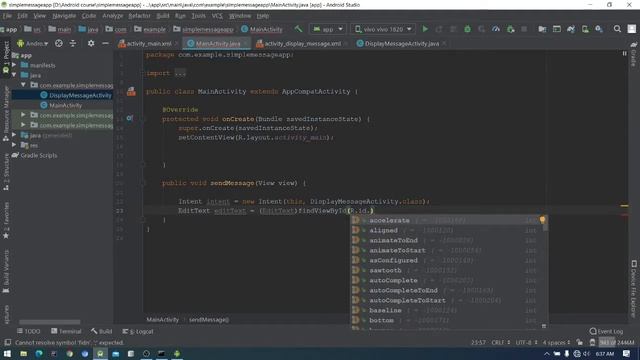Switch to DisplayMessageActivity.java tab
This screenshot has height=360, width=640.
coord(402,43)
